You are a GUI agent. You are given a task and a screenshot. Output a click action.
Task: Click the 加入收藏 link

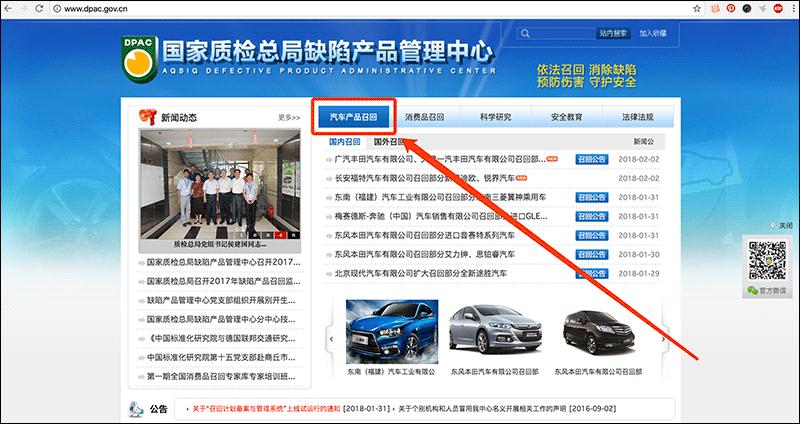(x=651, y=34)
